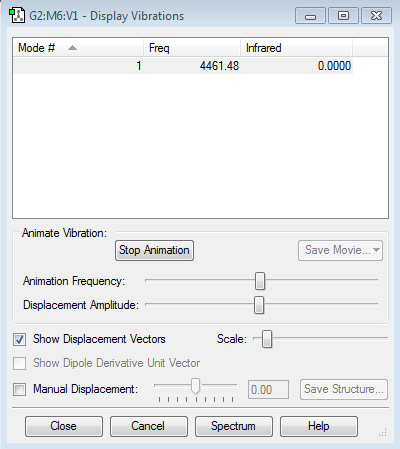Click the Mode # column header
The image size is (400, 449).
[78, 48]
